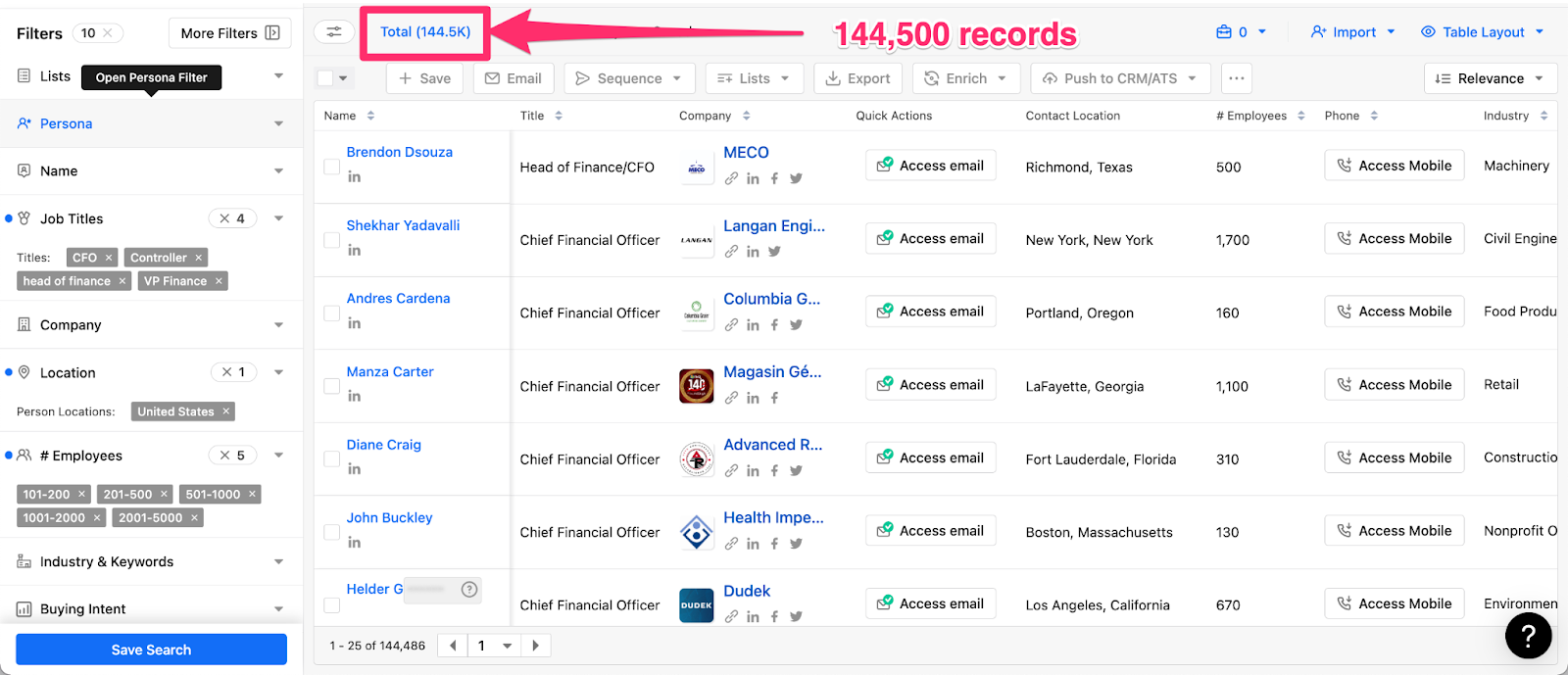This screenshot has width=1568, height=675.
Task: Open the Lists toolbar dropdown
Action: pos(753,78)
